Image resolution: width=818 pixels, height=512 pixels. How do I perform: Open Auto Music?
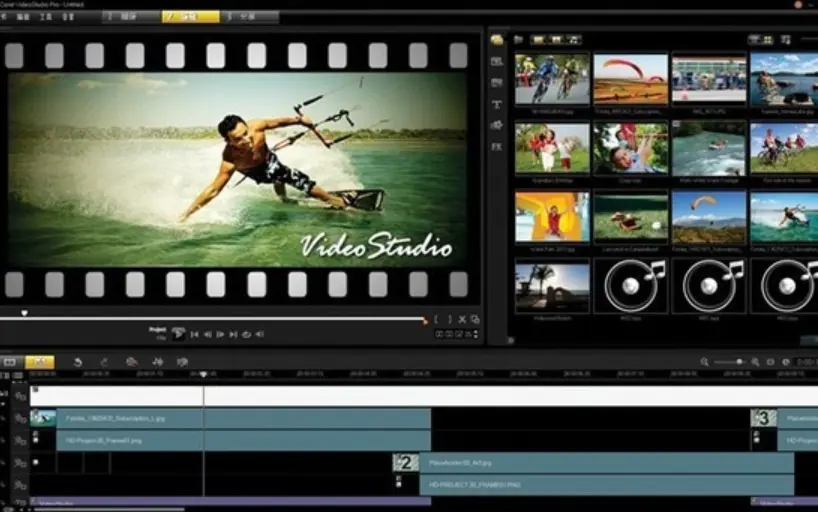[x=182, y=362]
